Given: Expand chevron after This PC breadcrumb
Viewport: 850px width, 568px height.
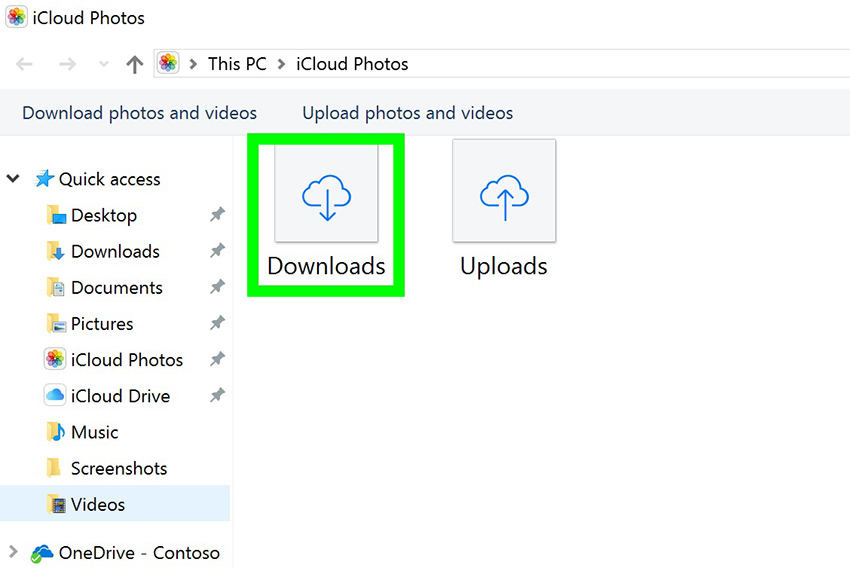Looking at the screenshot, I should click(x=281, y=64).
